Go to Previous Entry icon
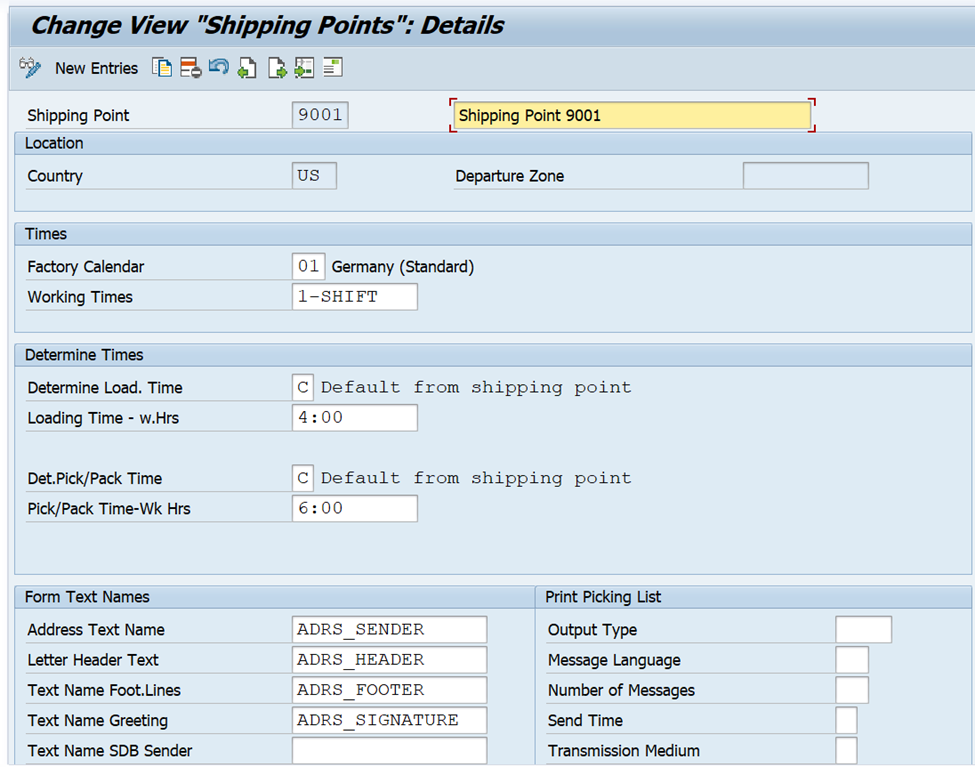Viewport: 975px width, 767px height. click(x=247, y=67)
